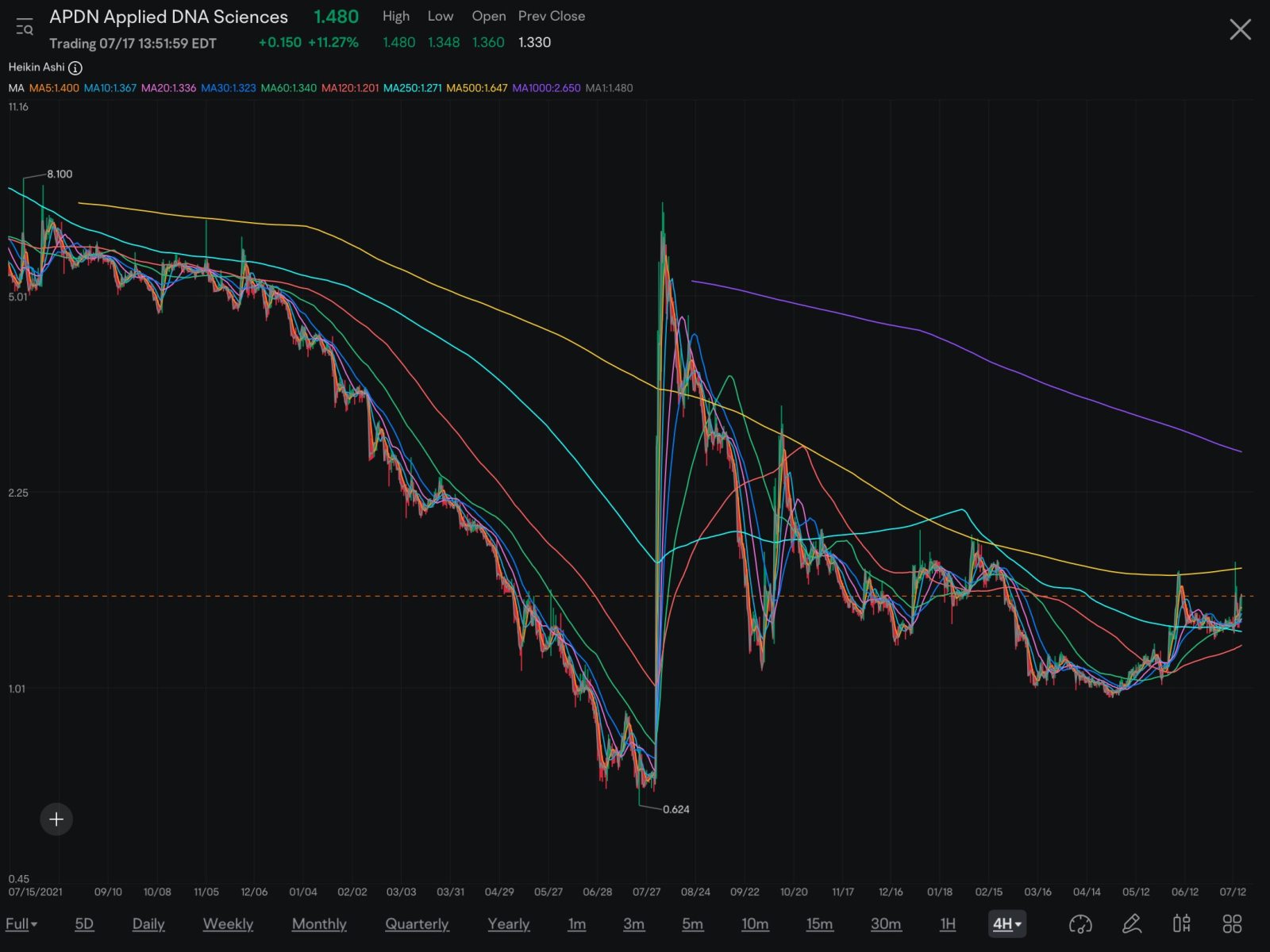
Task: Click the MA1000:2.650 indicator value
Action: pos(546,88)
